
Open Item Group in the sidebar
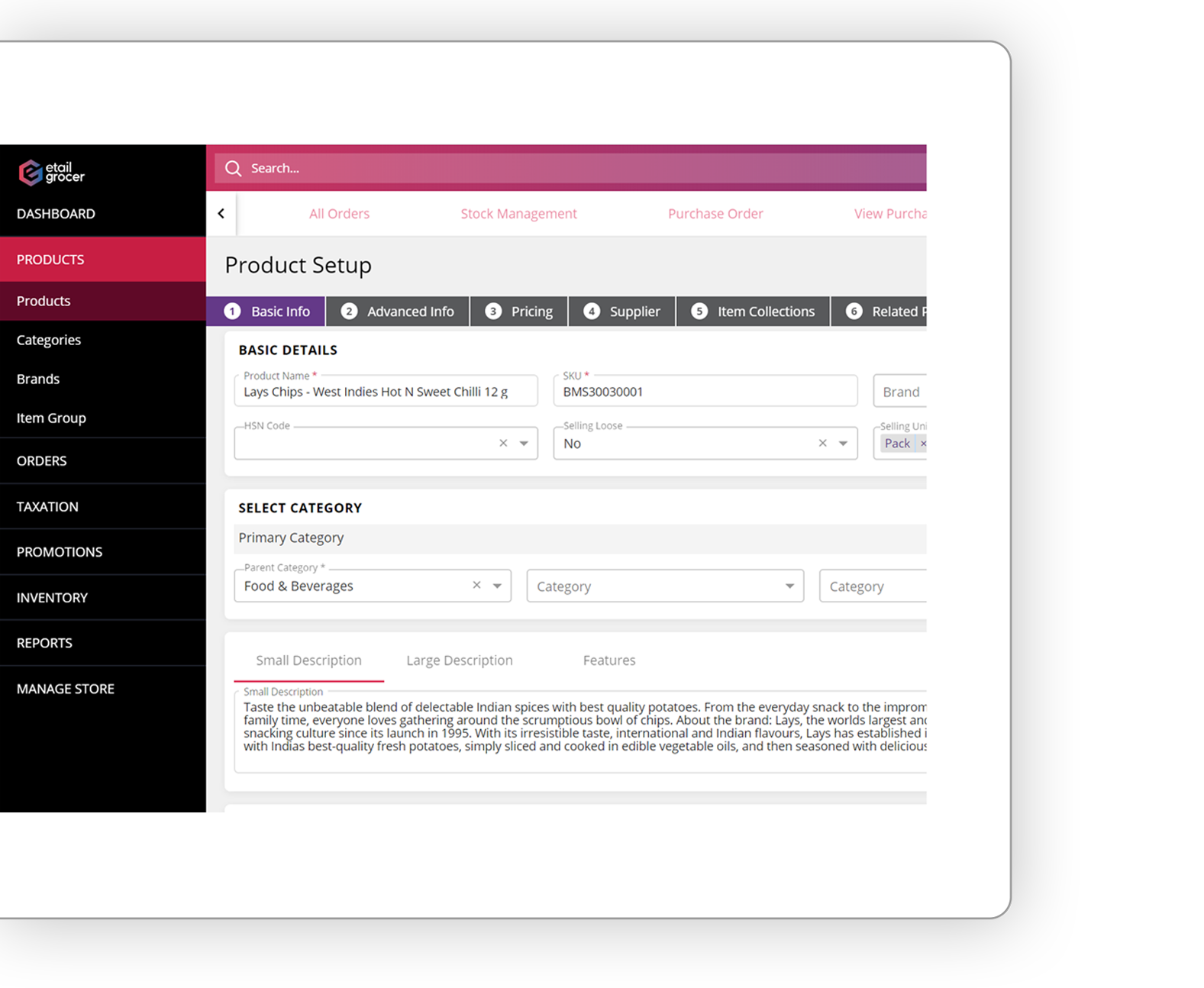tap(103, 418)
